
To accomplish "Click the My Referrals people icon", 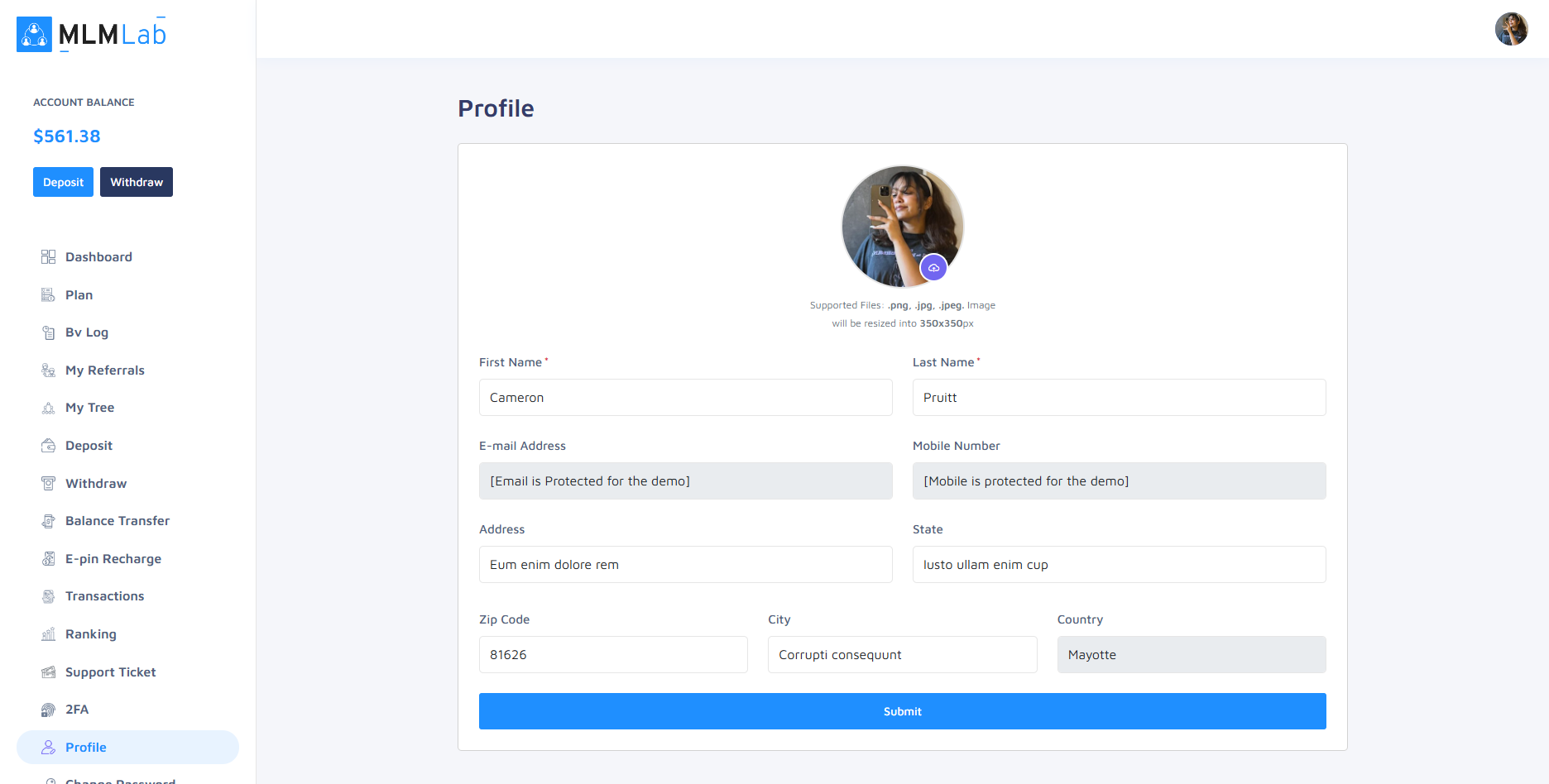I will point(48,370).
